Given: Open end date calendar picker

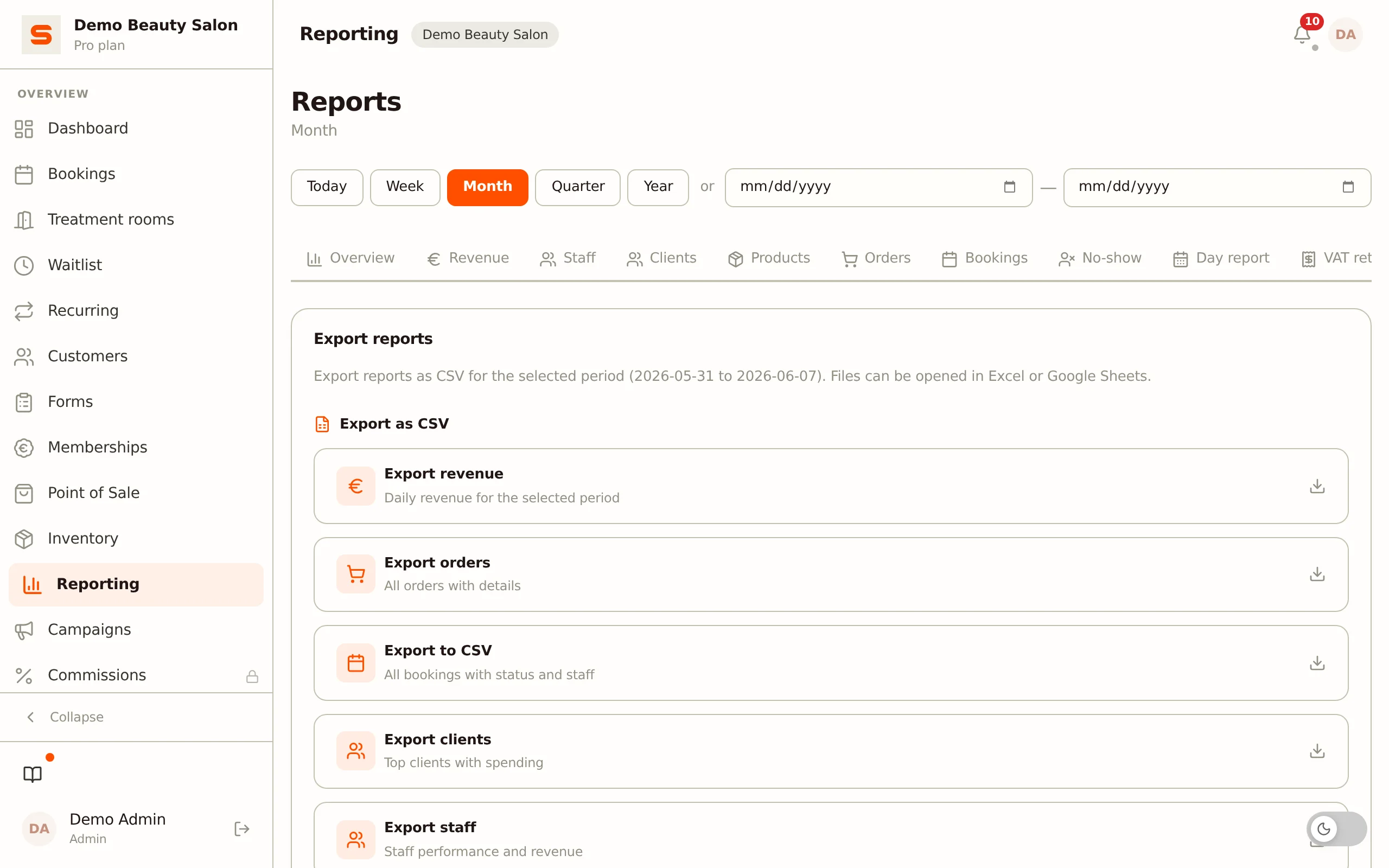Looking at the screenshot, I should tap(1348, 187).
